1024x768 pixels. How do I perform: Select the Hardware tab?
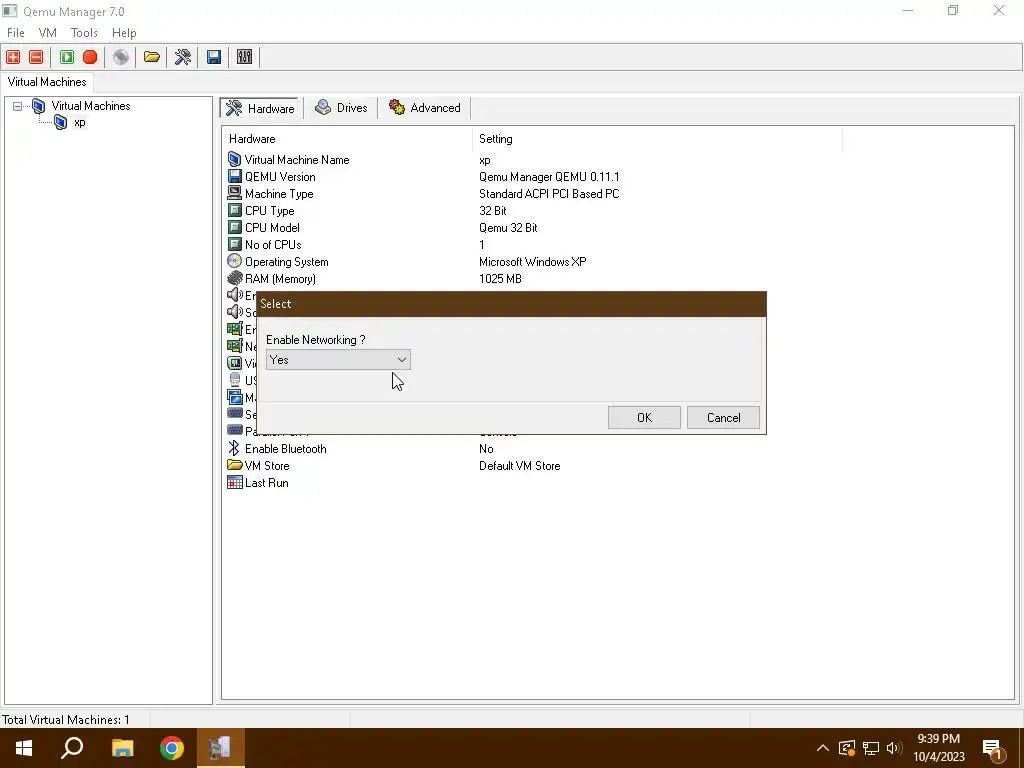tap(261, 108)
